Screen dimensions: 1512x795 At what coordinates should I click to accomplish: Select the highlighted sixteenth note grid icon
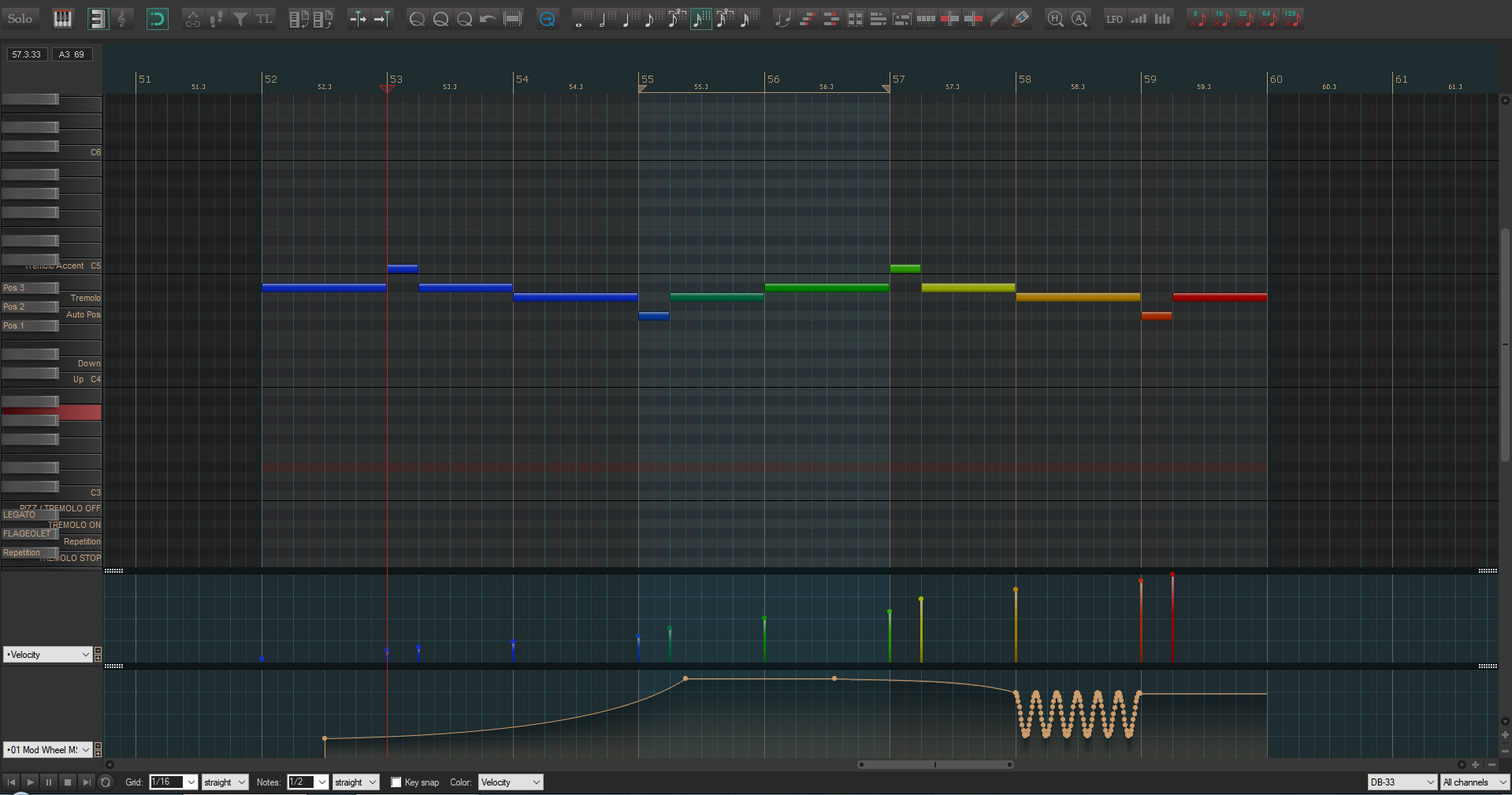[x=700, y=18]
